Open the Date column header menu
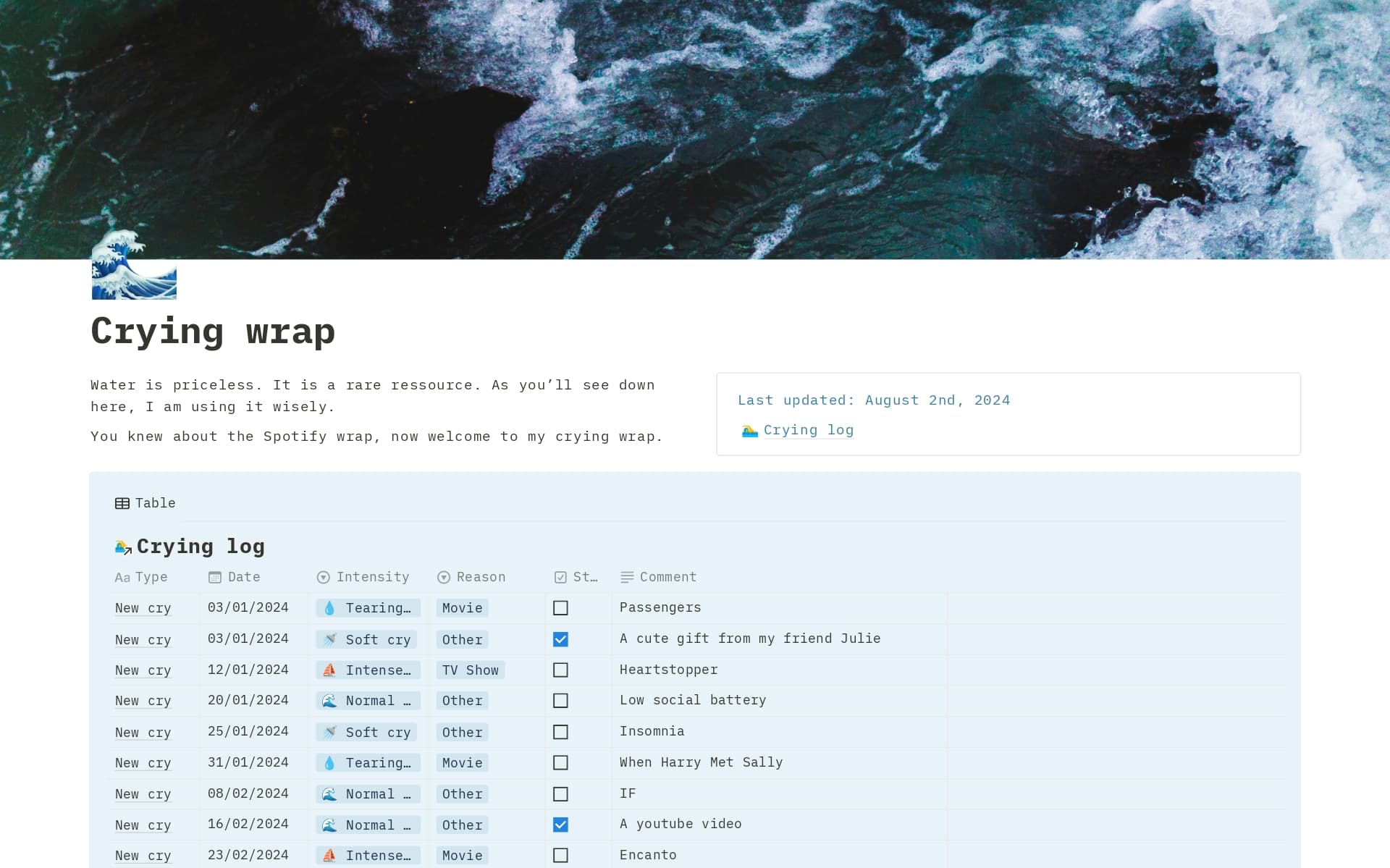The width and height of the screenshot is (1390, 868). pyautogui.click(x=234, y=577)
